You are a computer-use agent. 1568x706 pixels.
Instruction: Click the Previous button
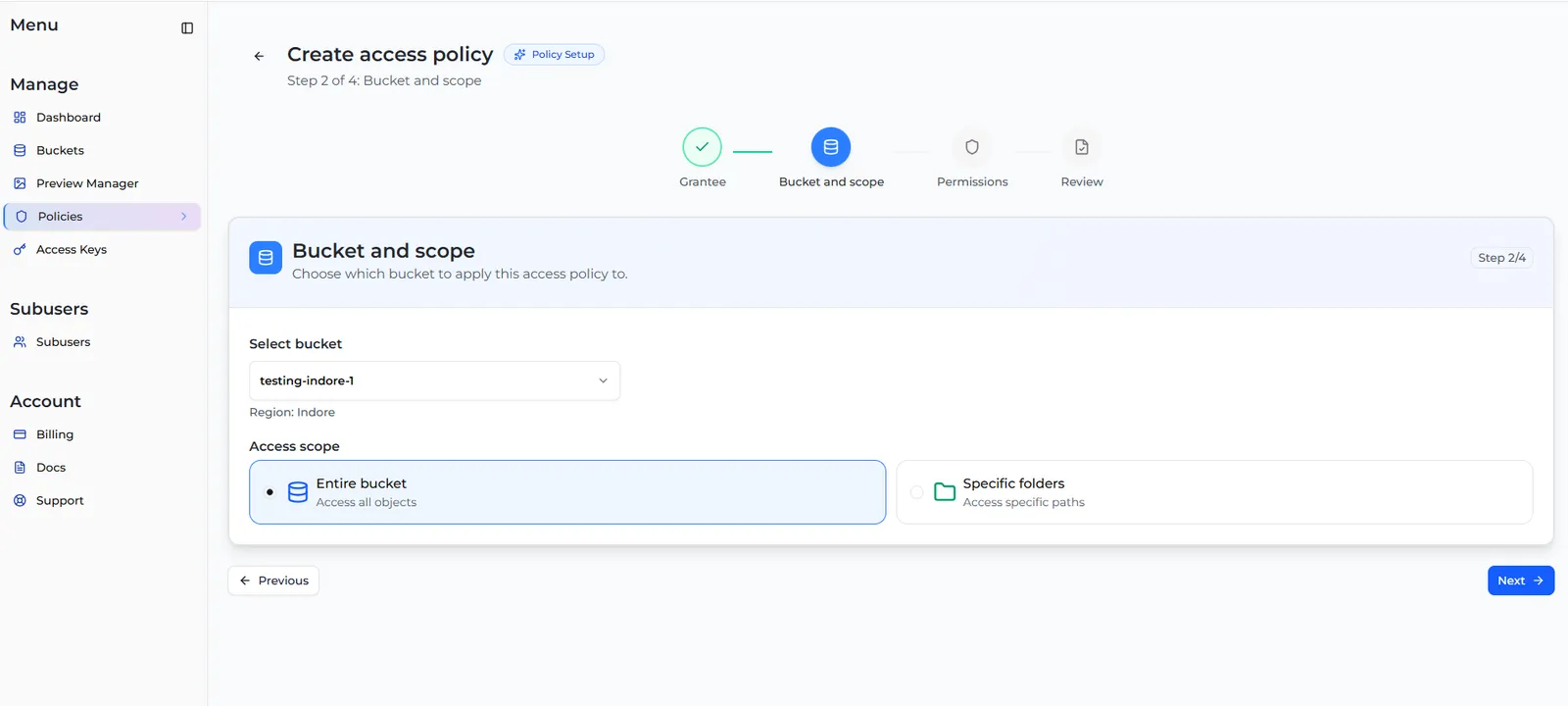click(x=273, y=580)
